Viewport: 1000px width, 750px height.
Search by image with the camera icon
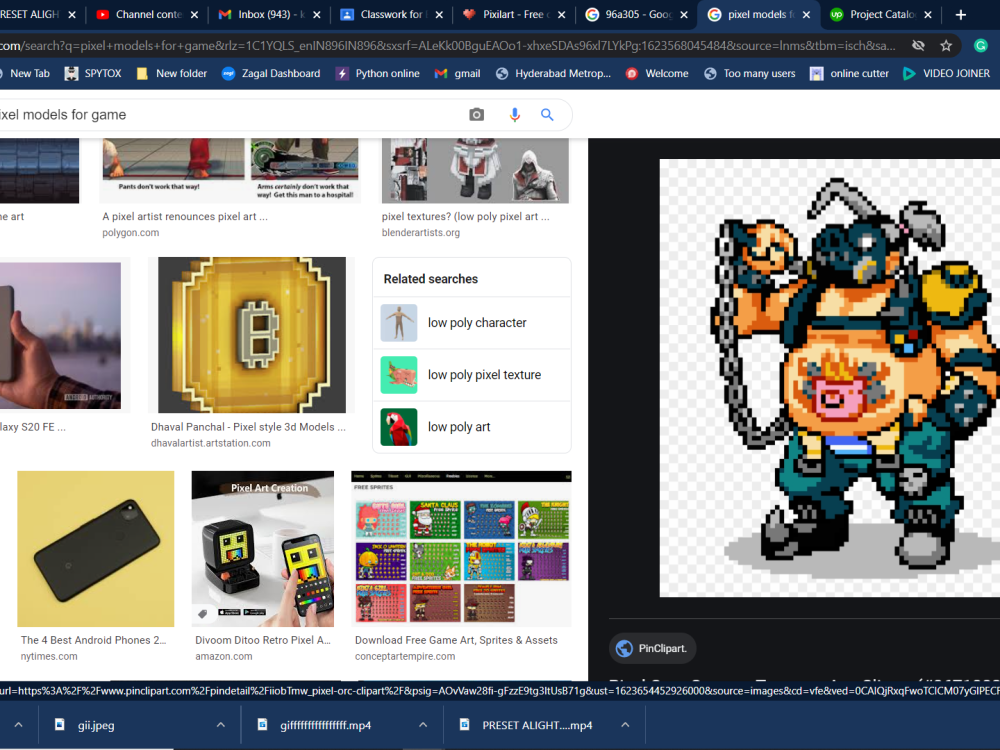(x=476, y=115)
